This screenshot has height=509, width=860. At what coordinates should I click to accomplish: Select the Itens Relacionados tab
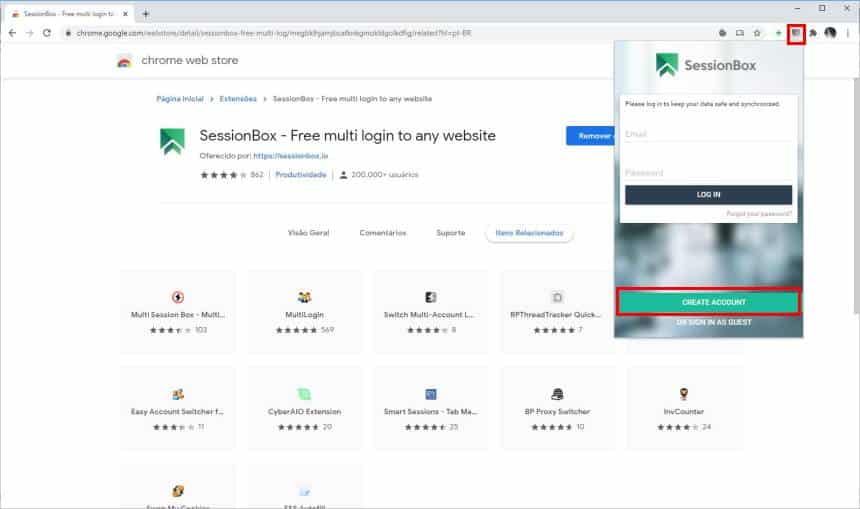click(x=529, y=233)
